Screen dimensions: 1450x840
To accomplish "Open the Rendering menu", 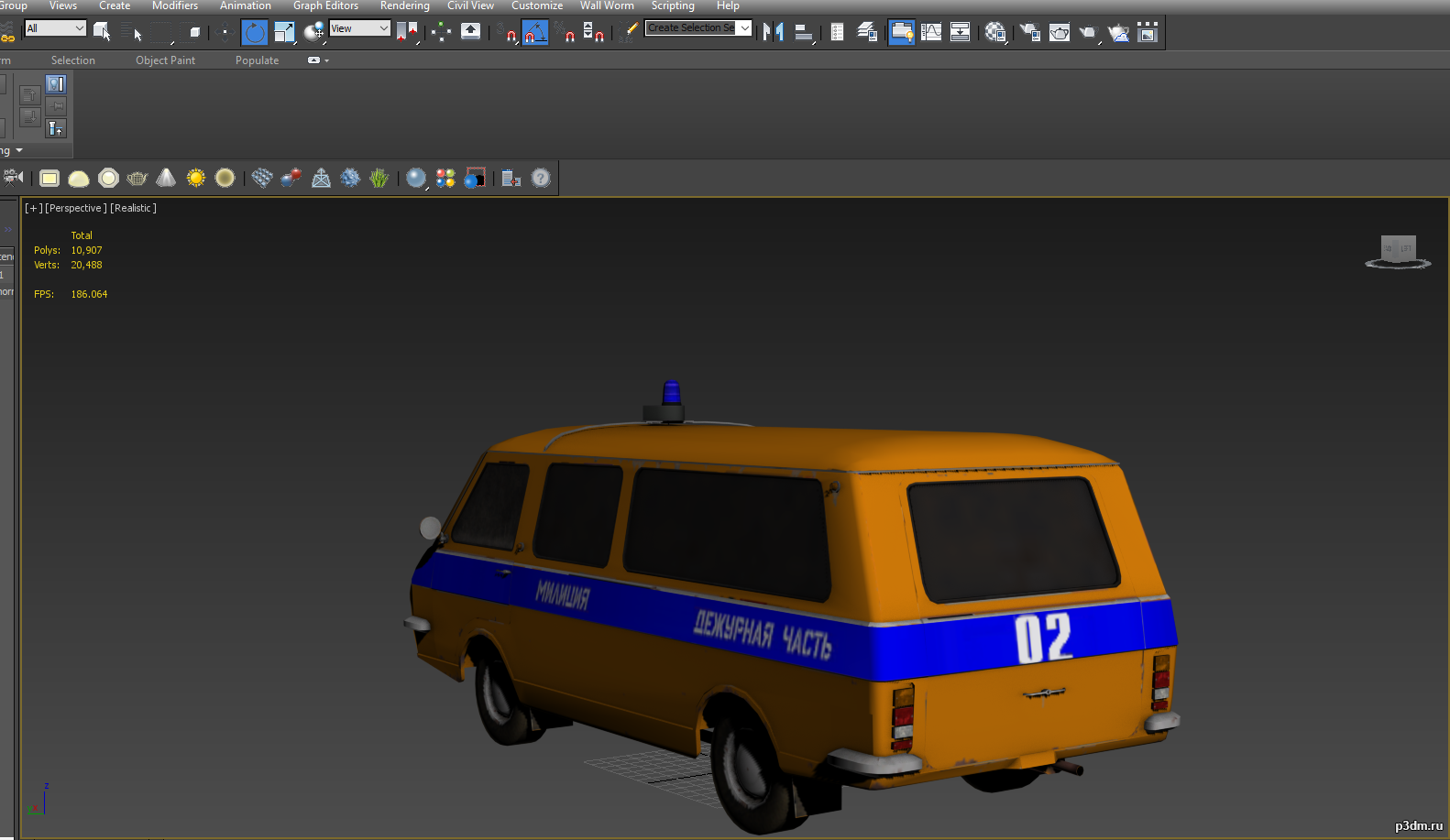I will click(x=404, y=5).
